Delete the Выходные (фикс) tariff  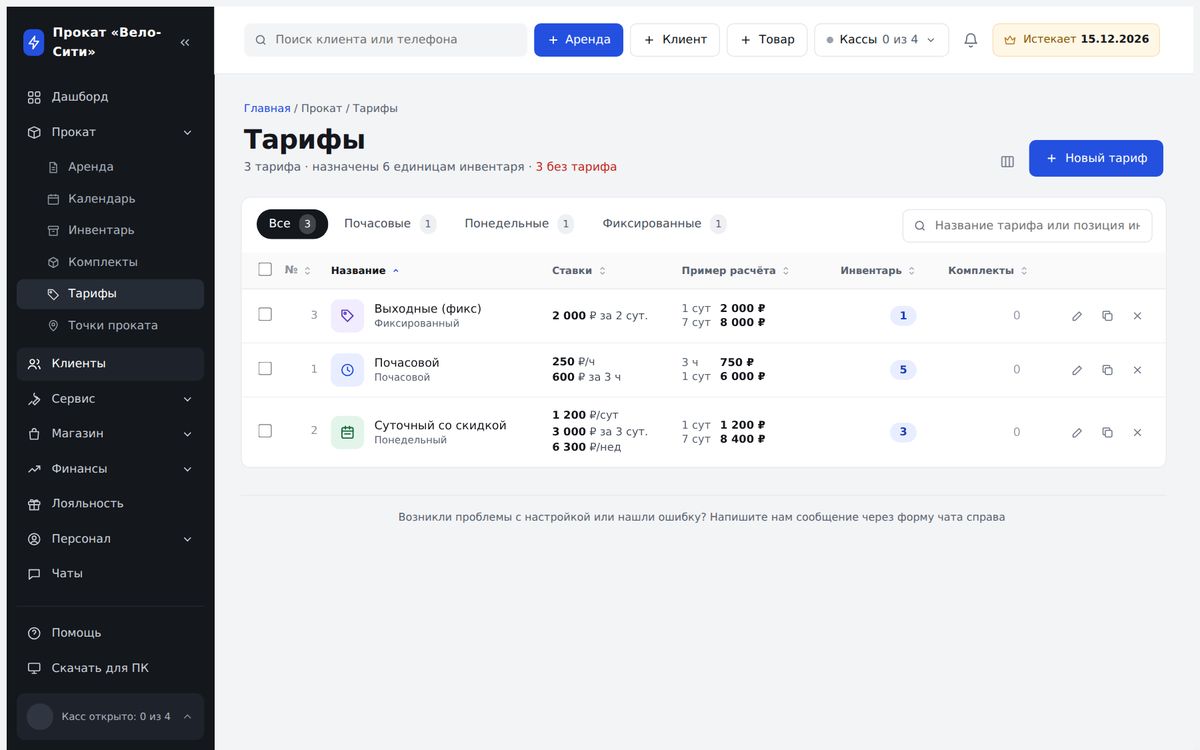(x=1137, y=316)
